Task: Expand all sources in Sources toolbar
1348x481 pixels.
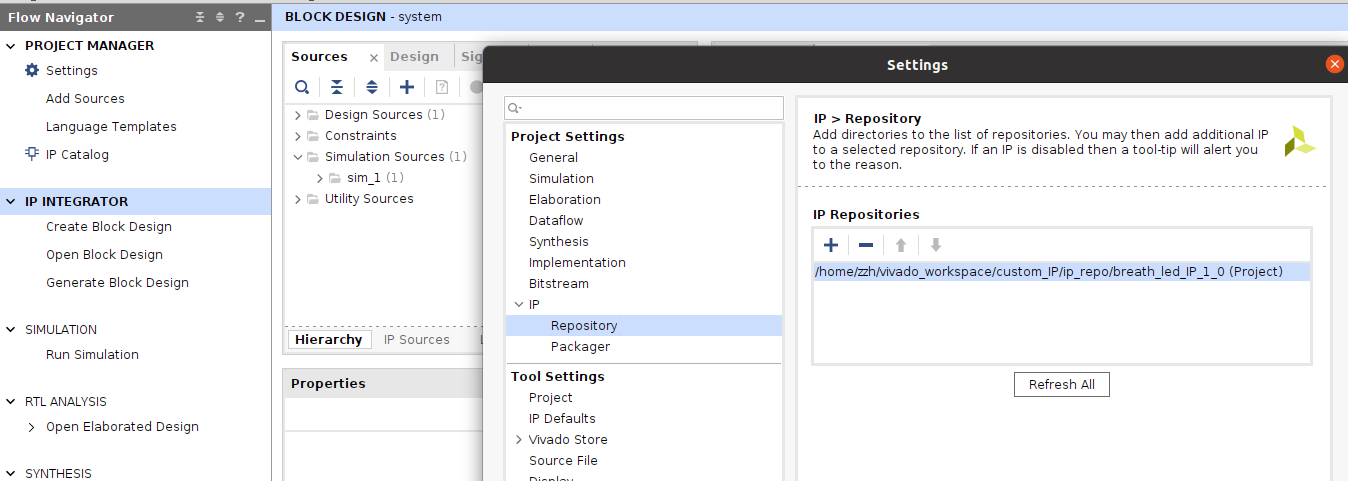Action: pyautogui.click(x=372, y=87)
